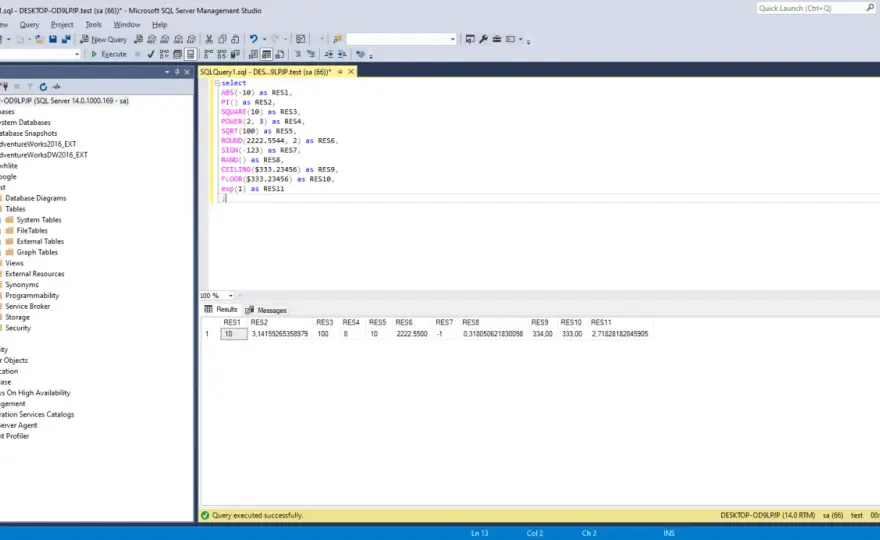This screenshot has height=540, width=880.
Task: Click the Toolbox briefcase icon
Action: 497,39
